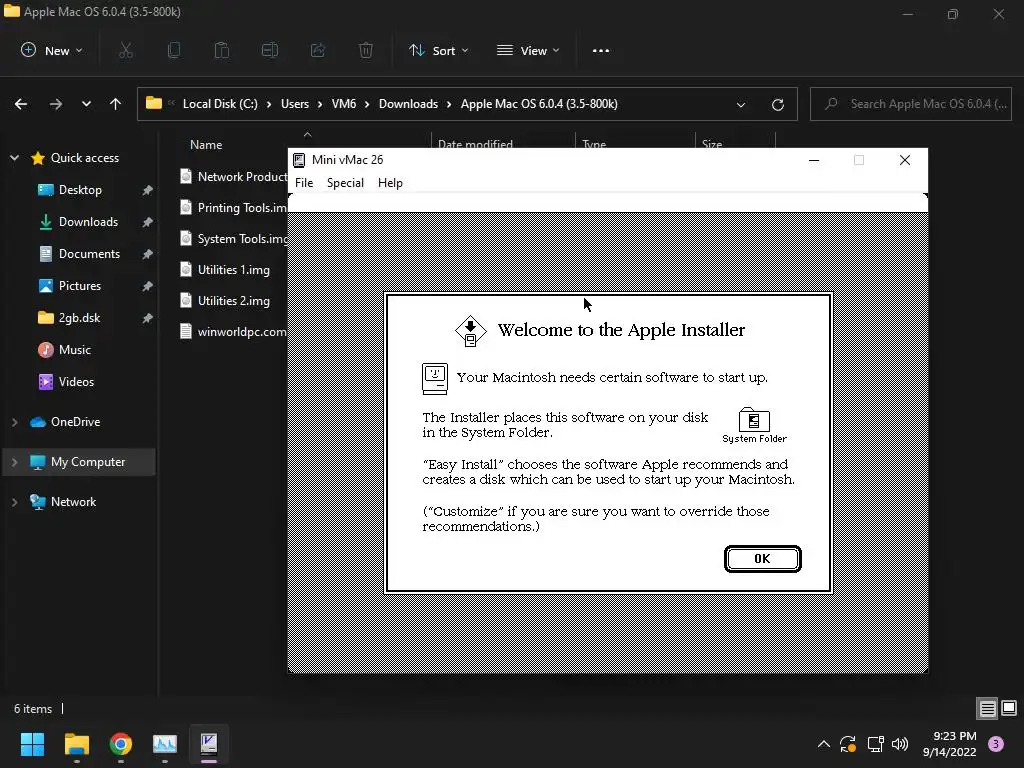Select the Network Products file

point(233,176)
